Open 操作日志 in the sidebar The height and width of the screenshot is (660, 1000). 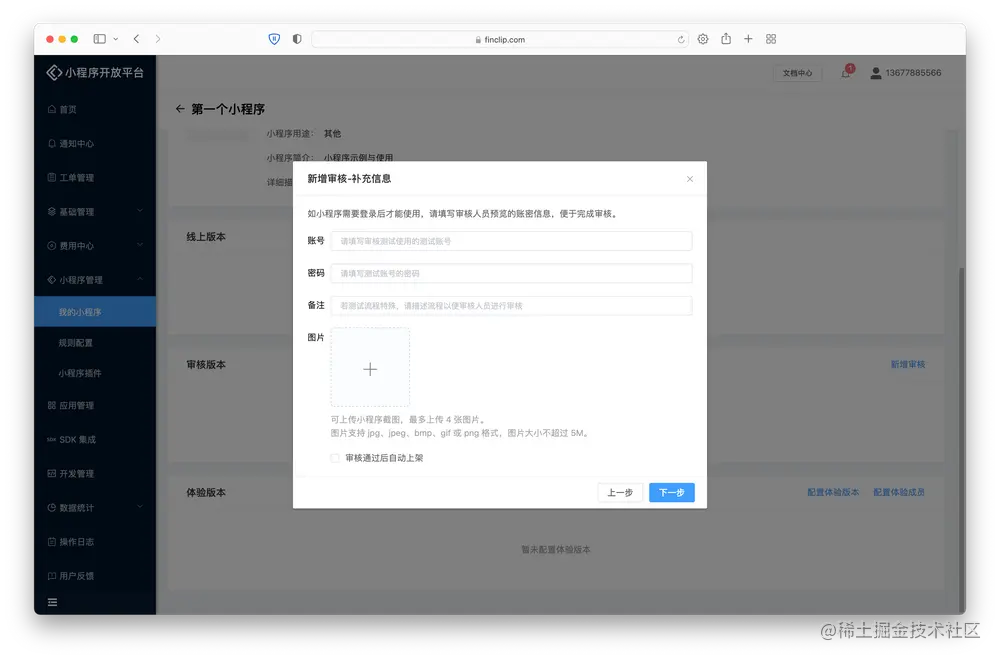click(x=95, y=542)
